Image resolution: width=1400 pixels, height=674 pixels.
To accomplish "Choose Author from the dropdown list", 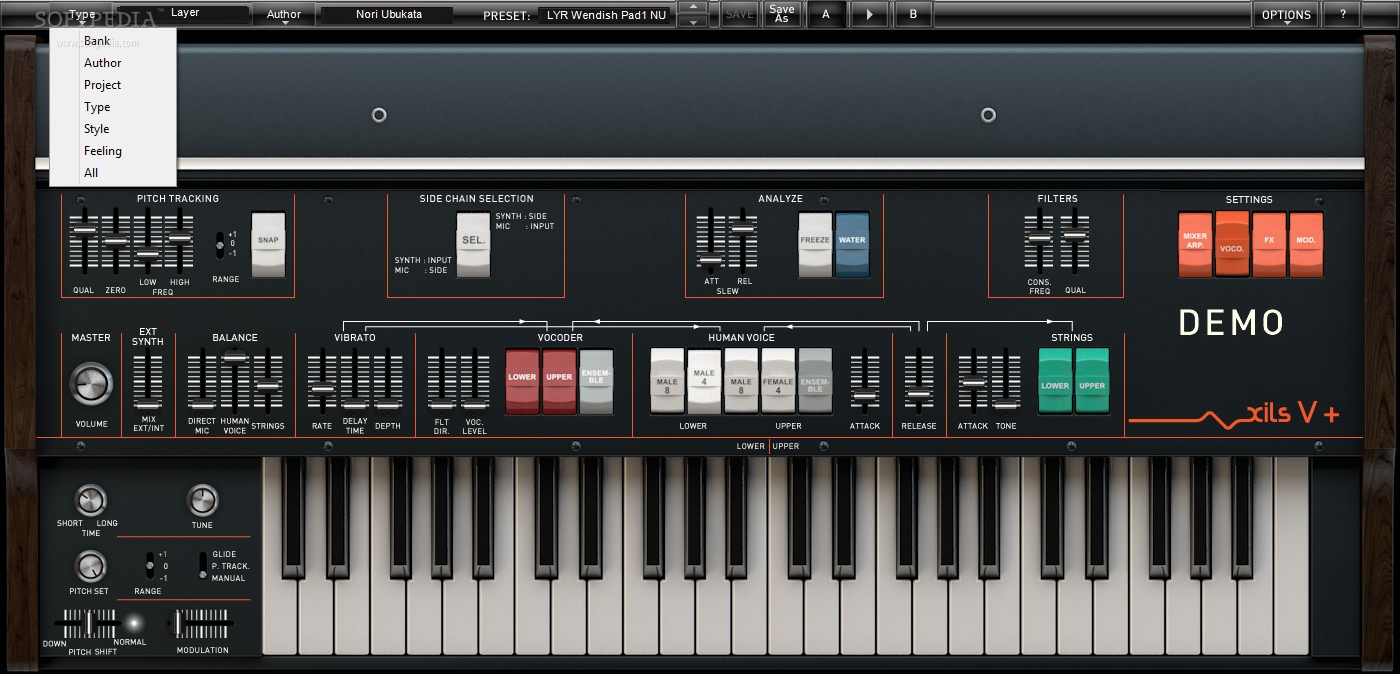I will pyautogui.click(x=113, y=63).
